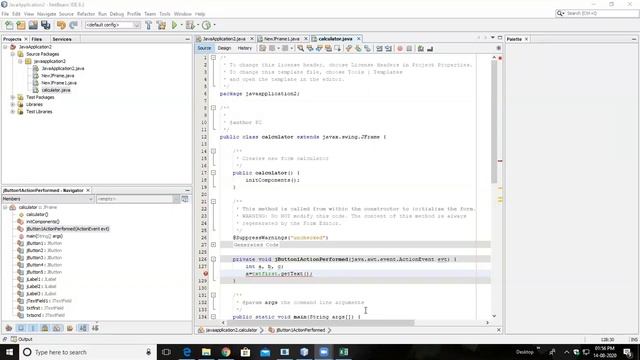Click the Uncomment editor toolbar icon
Image resolution: width=640 pixels, height=360 pixels.
tap(430, 48)
